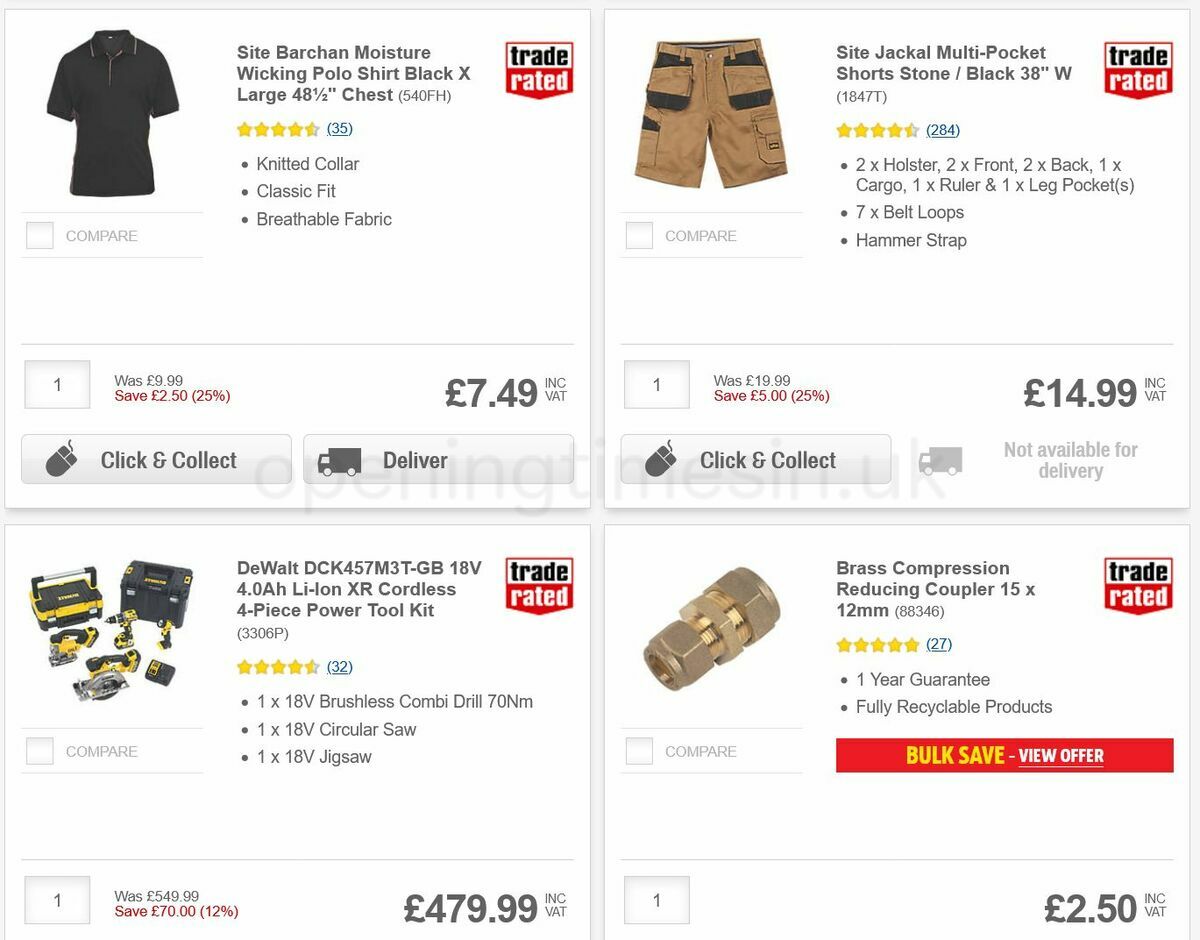Toggle the Compare checkbox for the polo shirt
1200x940 pixels.
point(39,235)
